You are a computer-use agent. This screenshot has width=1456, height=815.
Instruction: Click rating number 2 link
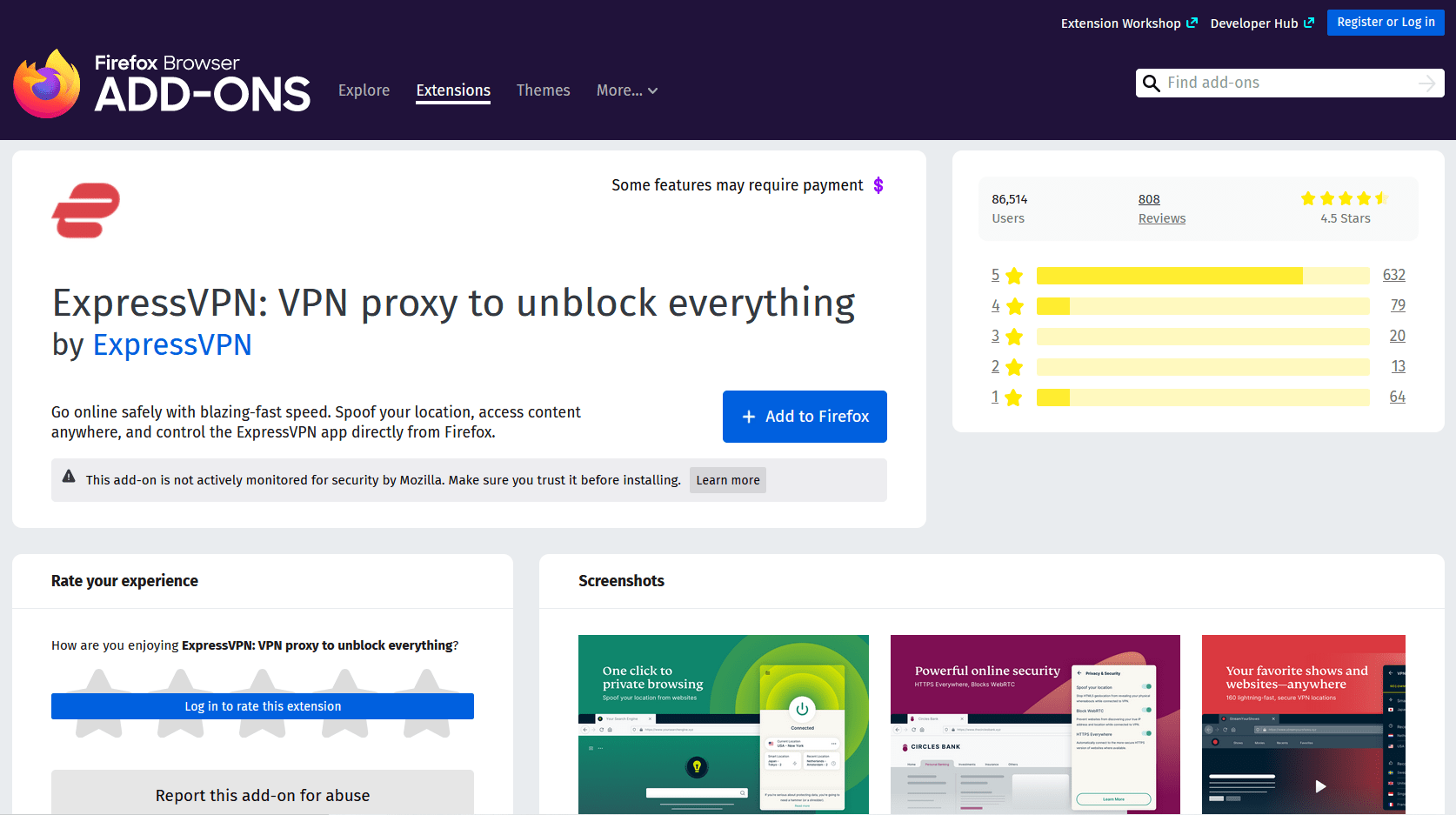[x=995, y=366]
